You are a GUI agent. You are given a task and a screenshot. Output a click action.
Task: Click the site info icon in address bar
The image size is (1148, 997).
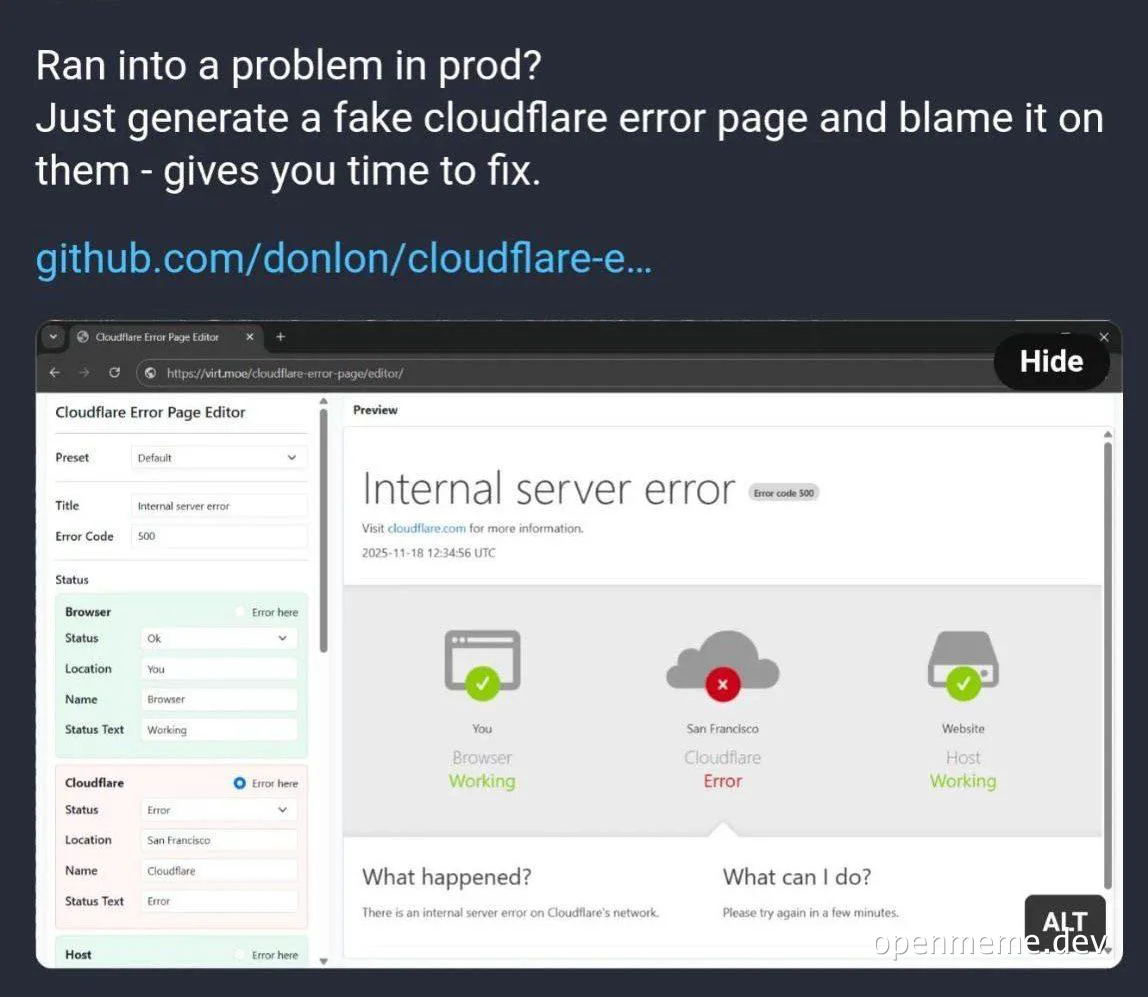point(151,373)
